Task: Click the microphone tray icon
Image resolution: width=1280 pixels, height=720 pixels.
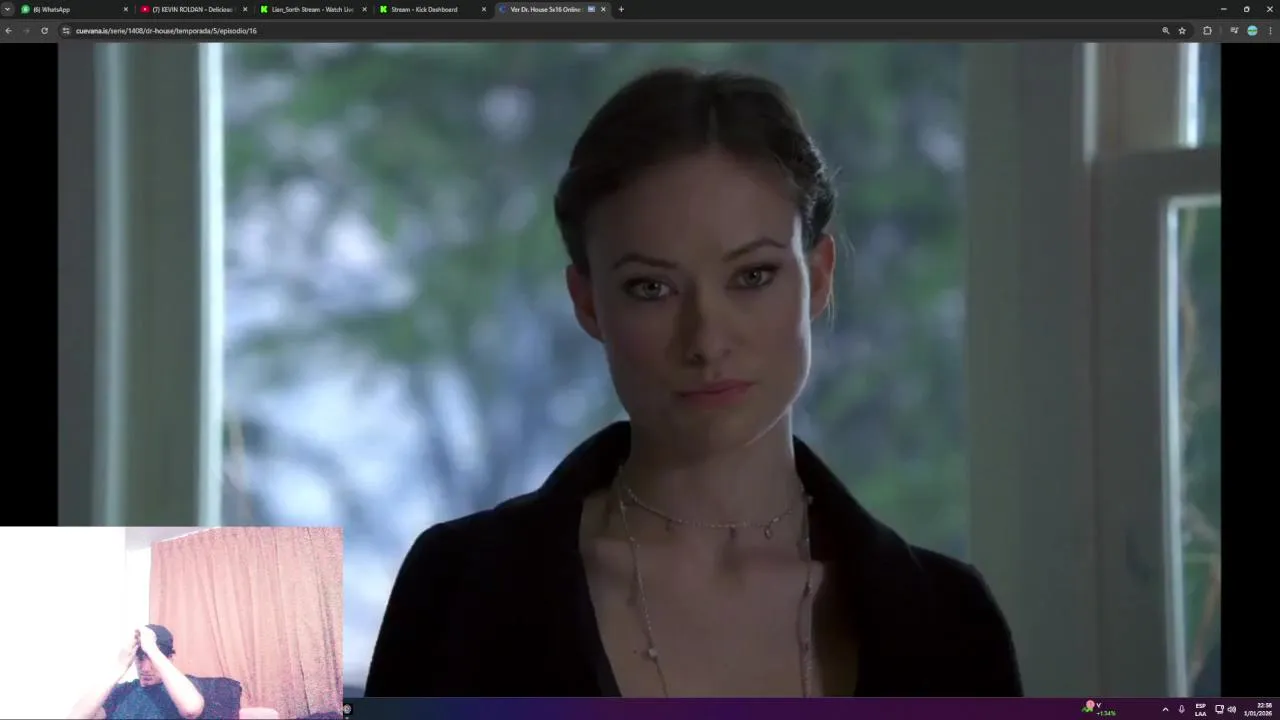Action: click(x=1181, y=709)
